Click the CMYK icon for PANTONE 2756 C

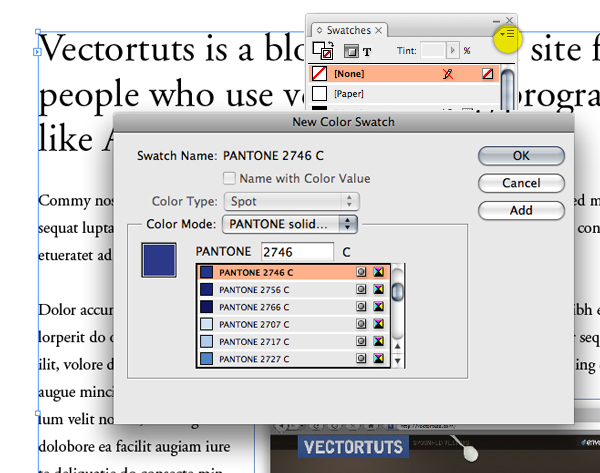(378, 289)
